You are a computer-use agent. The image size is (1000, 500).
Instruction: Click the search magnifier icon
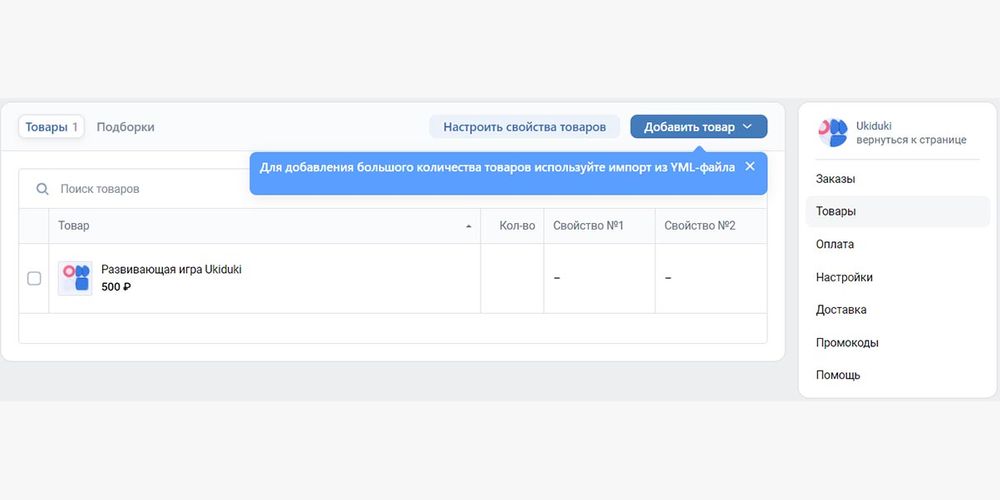coord(42,189)
